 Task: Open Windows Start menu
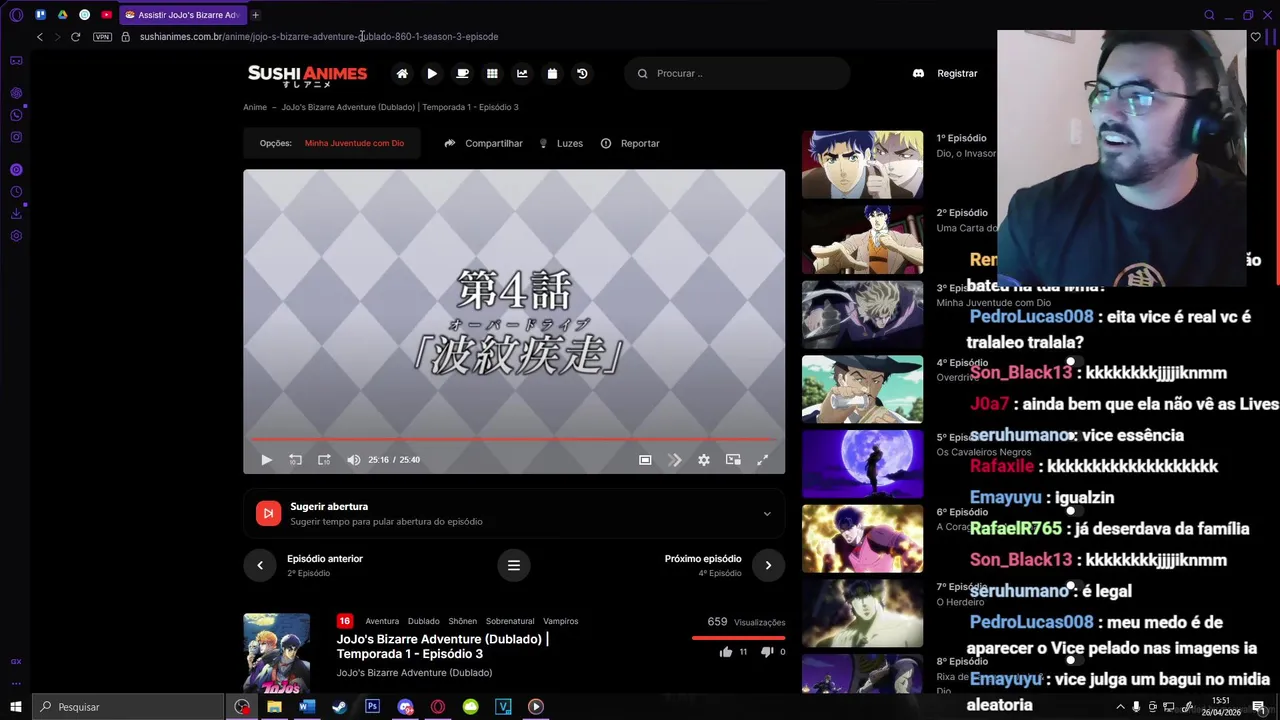pos(16,707)
